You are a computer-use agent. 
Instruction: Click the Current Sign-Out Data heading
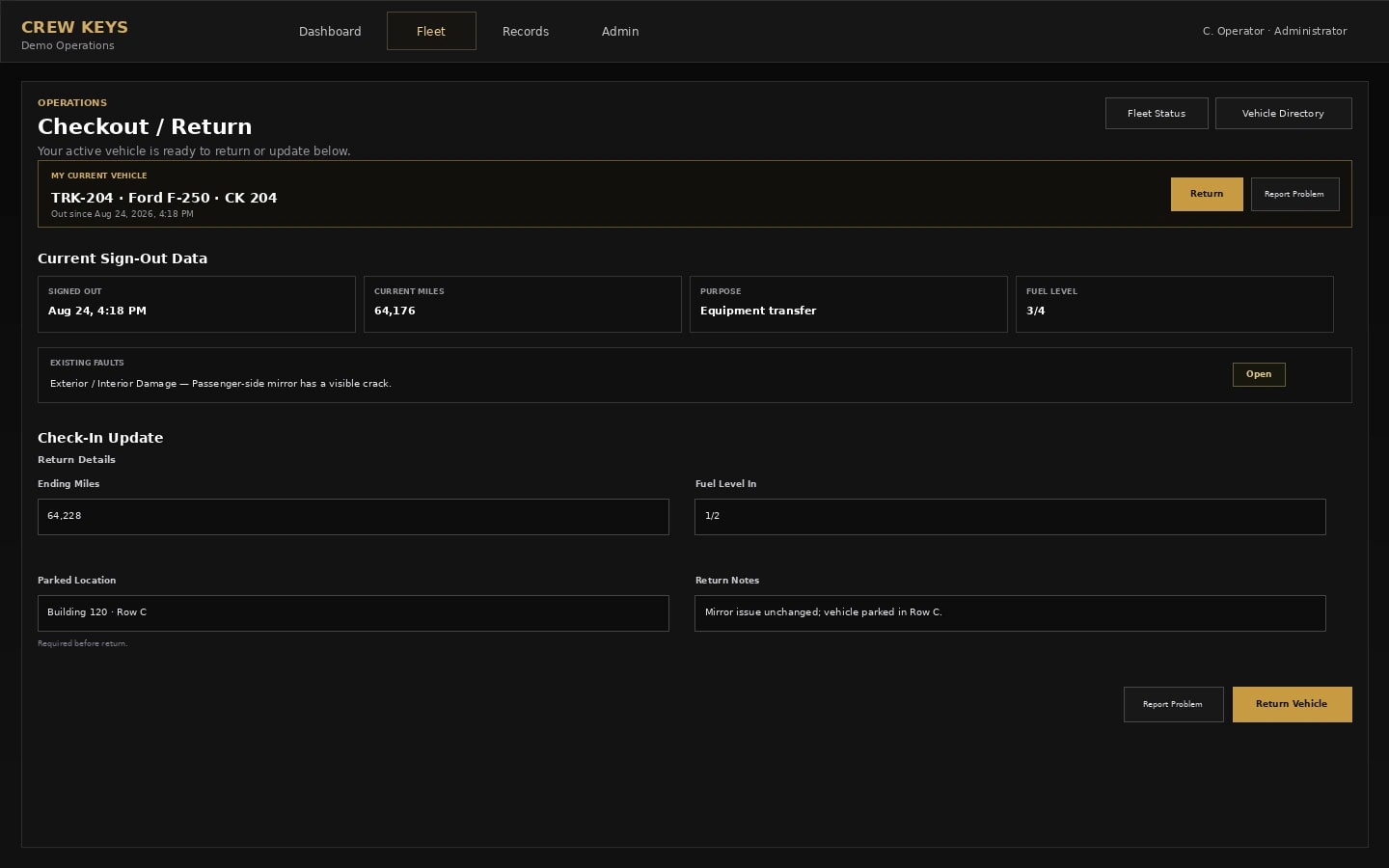(x=123, y=258)
